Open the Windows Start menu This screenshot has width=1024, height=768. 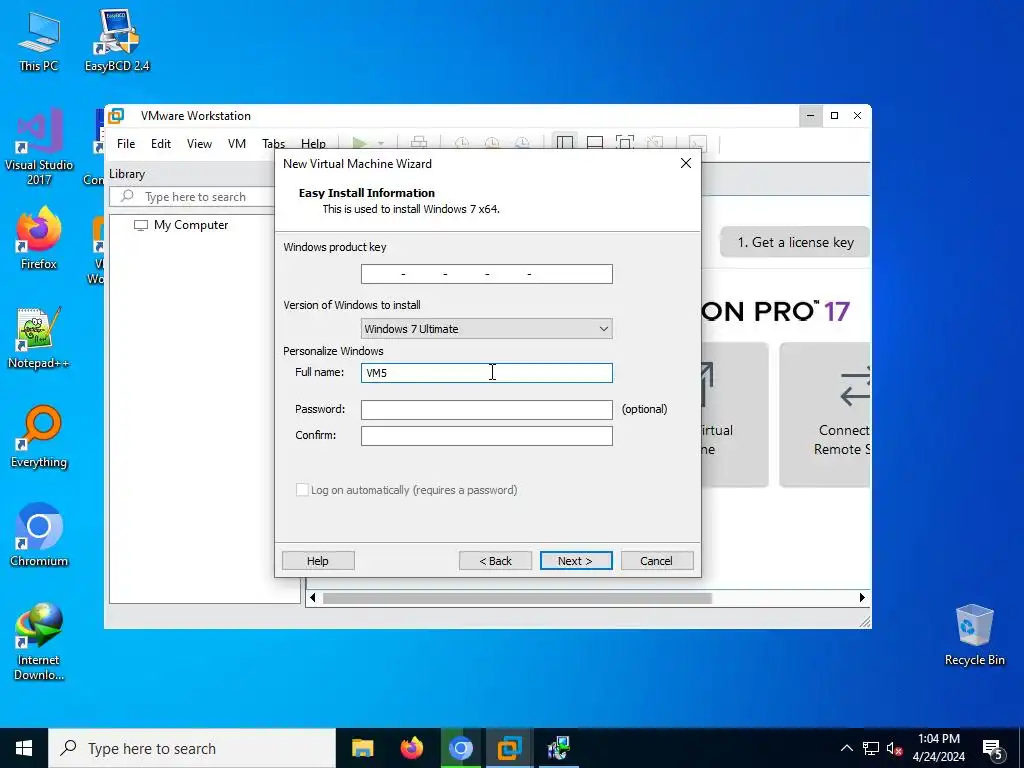24,748
